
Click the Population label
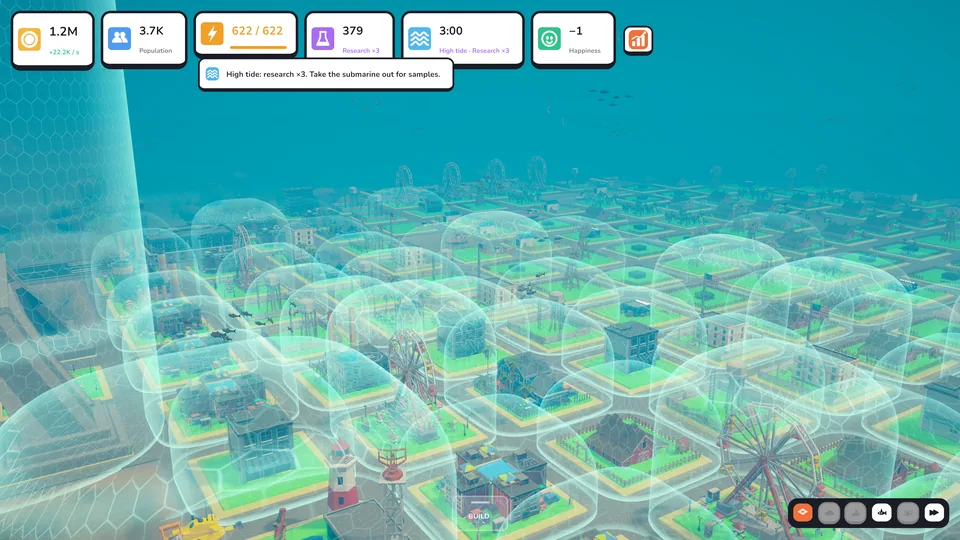tap(156, 50)
